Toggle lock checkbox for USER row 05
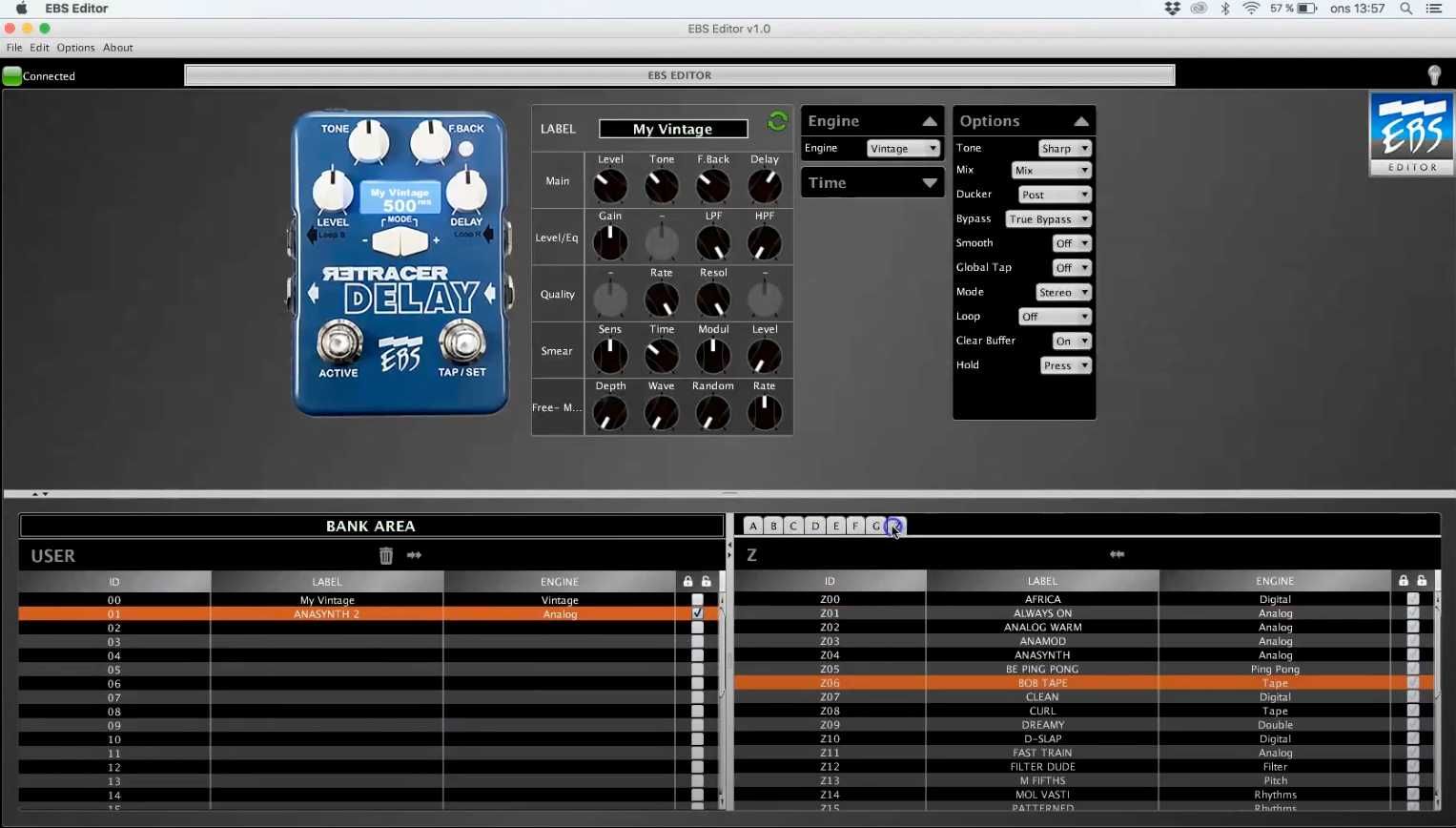1456x828 pixels. [697, 670]
